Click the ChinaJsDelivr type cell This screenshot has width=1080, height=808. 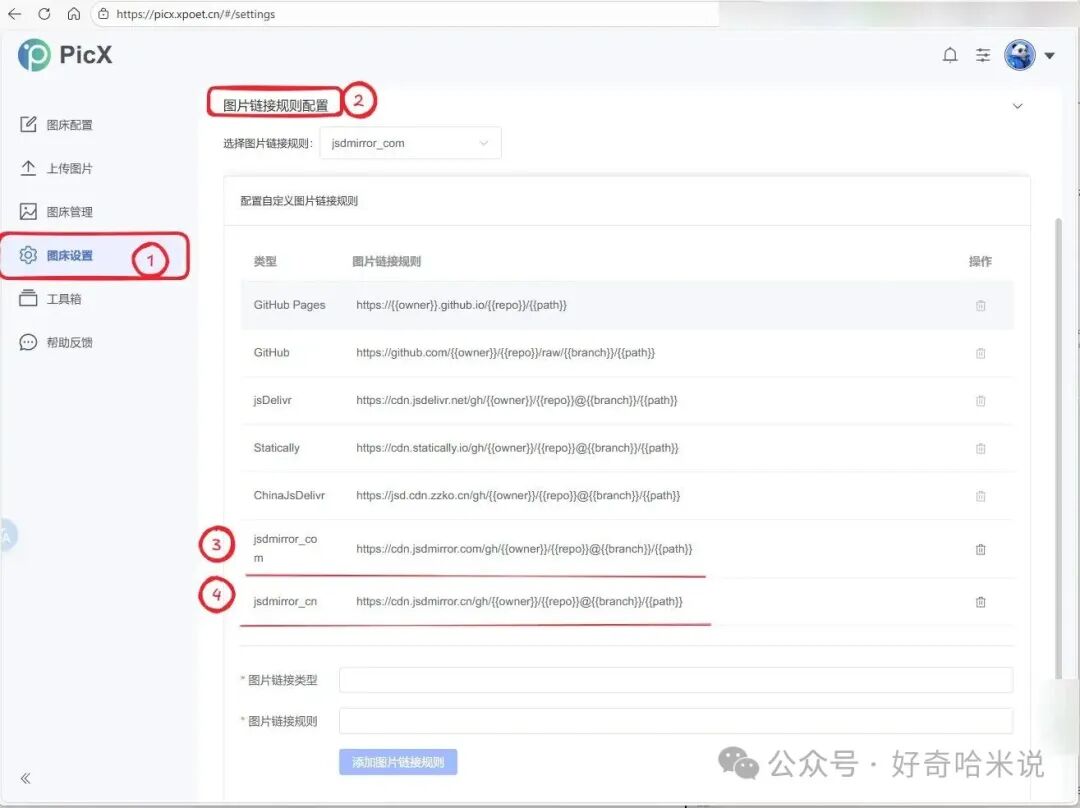289,495
